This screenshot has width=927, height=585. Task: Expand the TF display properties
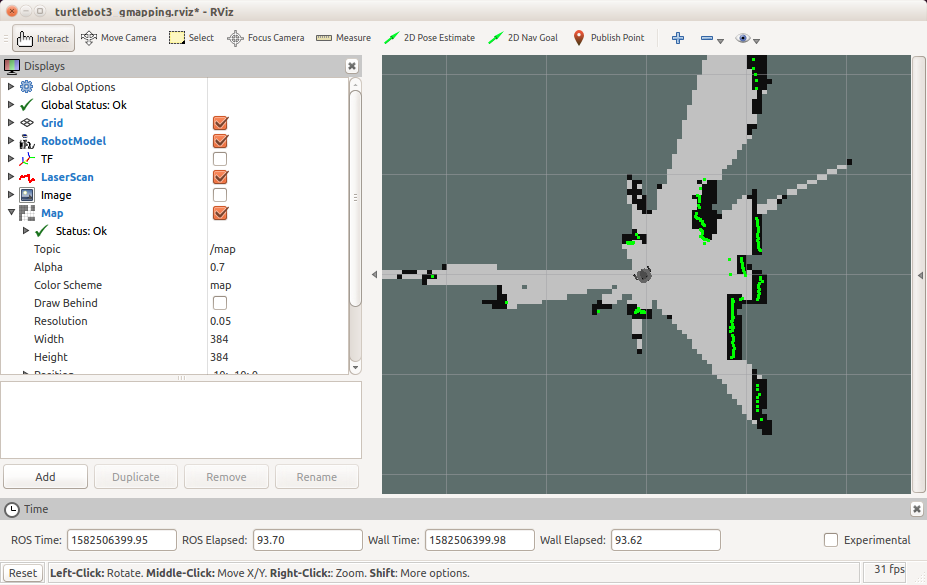click(11, 159)
